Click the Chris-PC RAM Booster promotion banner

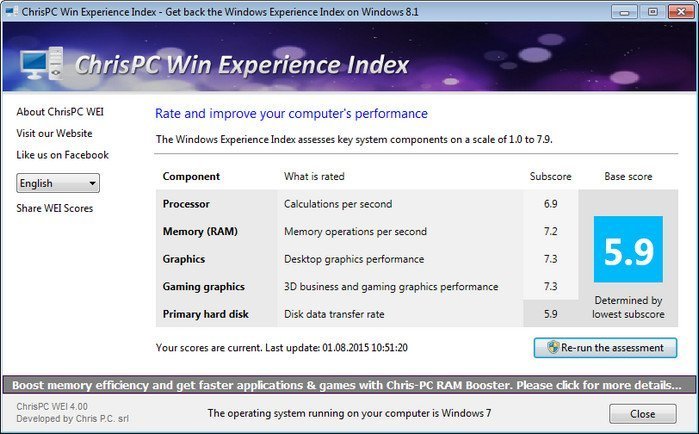[349, 384]
